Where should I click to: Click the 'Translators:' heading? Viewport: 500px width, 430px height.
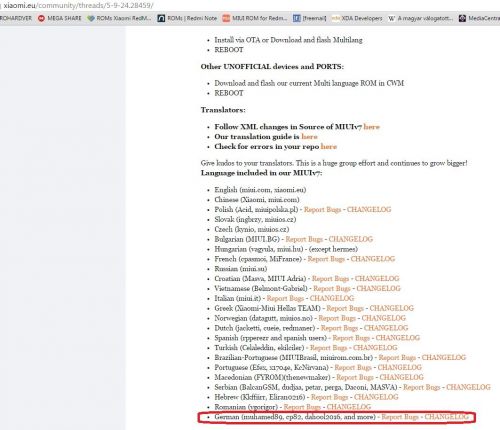tap(223, 110)
